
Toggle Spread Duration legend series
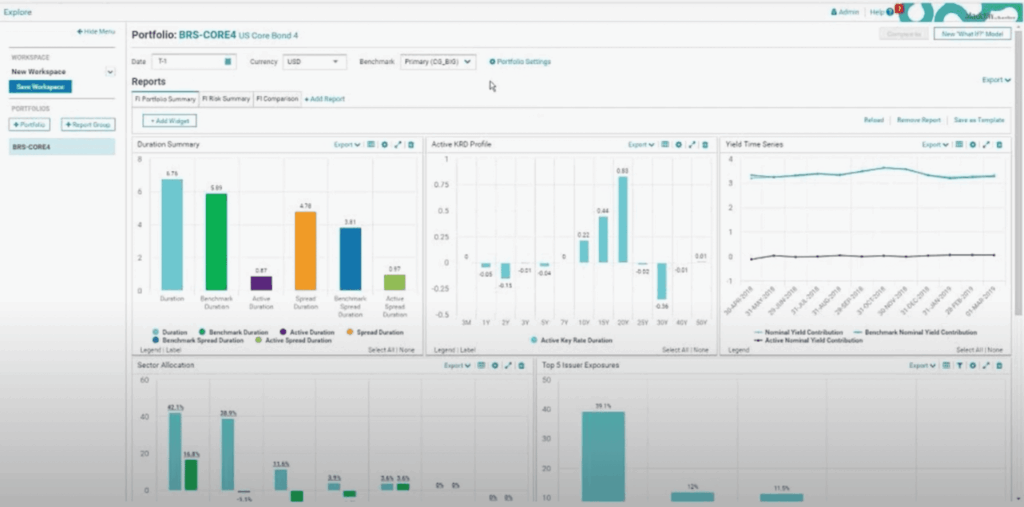[375, 331]
